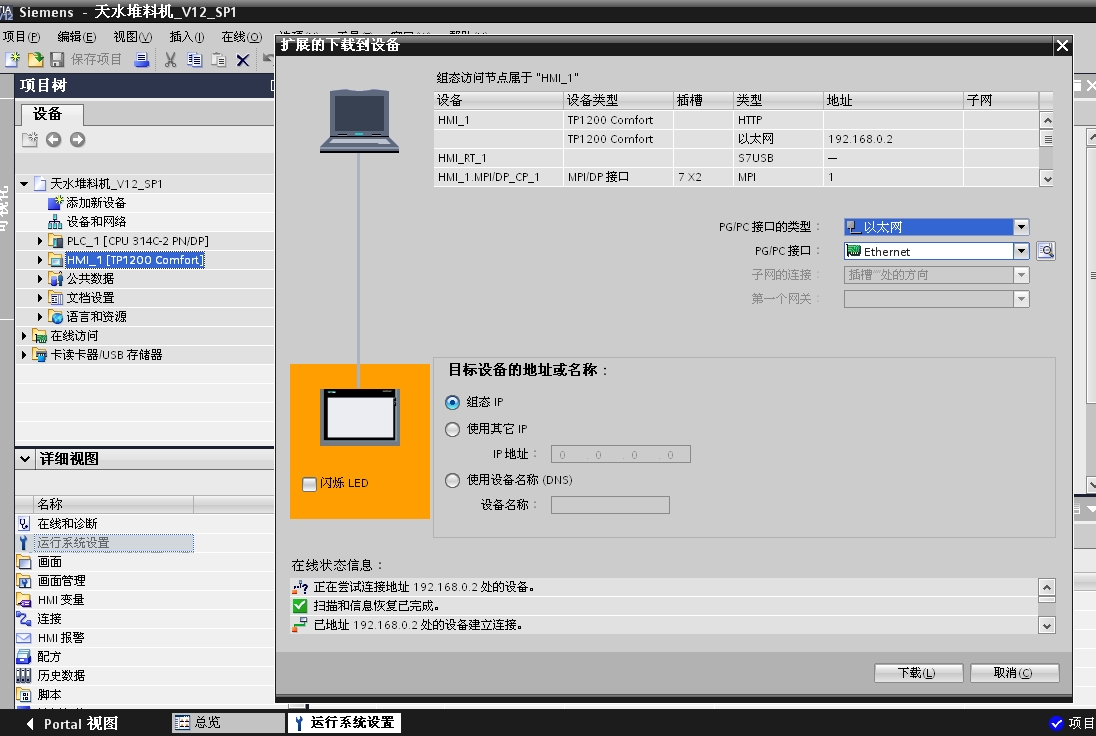Open 第一个网关 dropdown

coord(1021,299)
